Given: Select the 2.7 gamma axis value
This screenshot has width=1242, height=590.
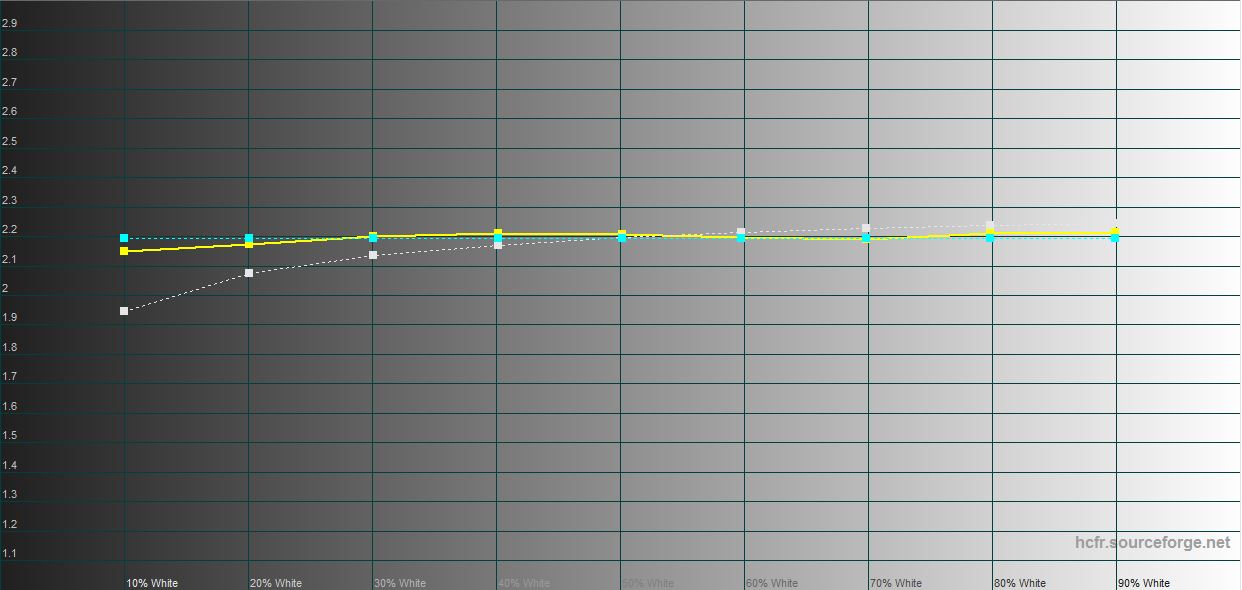Looking at the screenshot, I should (x=9, y=82).
